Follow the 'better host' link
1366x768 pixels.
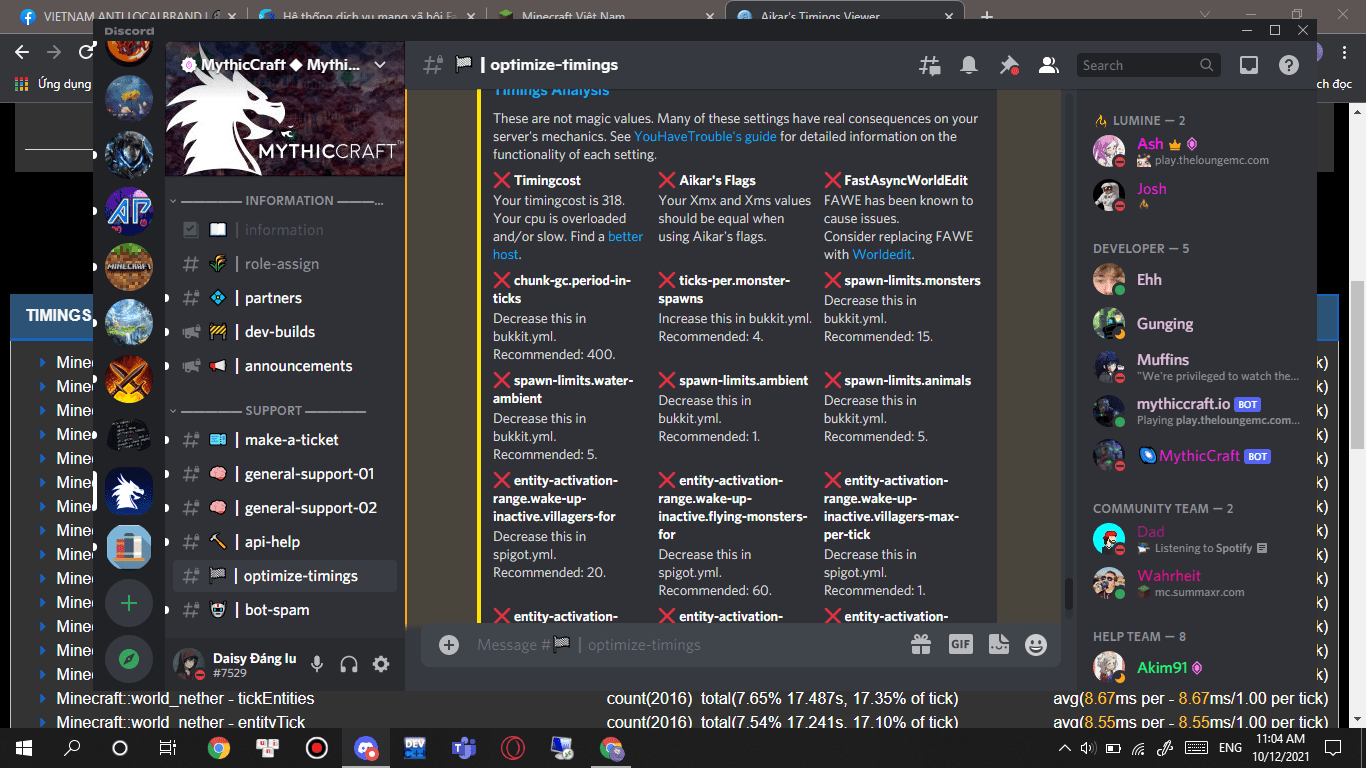click(567, 246)
